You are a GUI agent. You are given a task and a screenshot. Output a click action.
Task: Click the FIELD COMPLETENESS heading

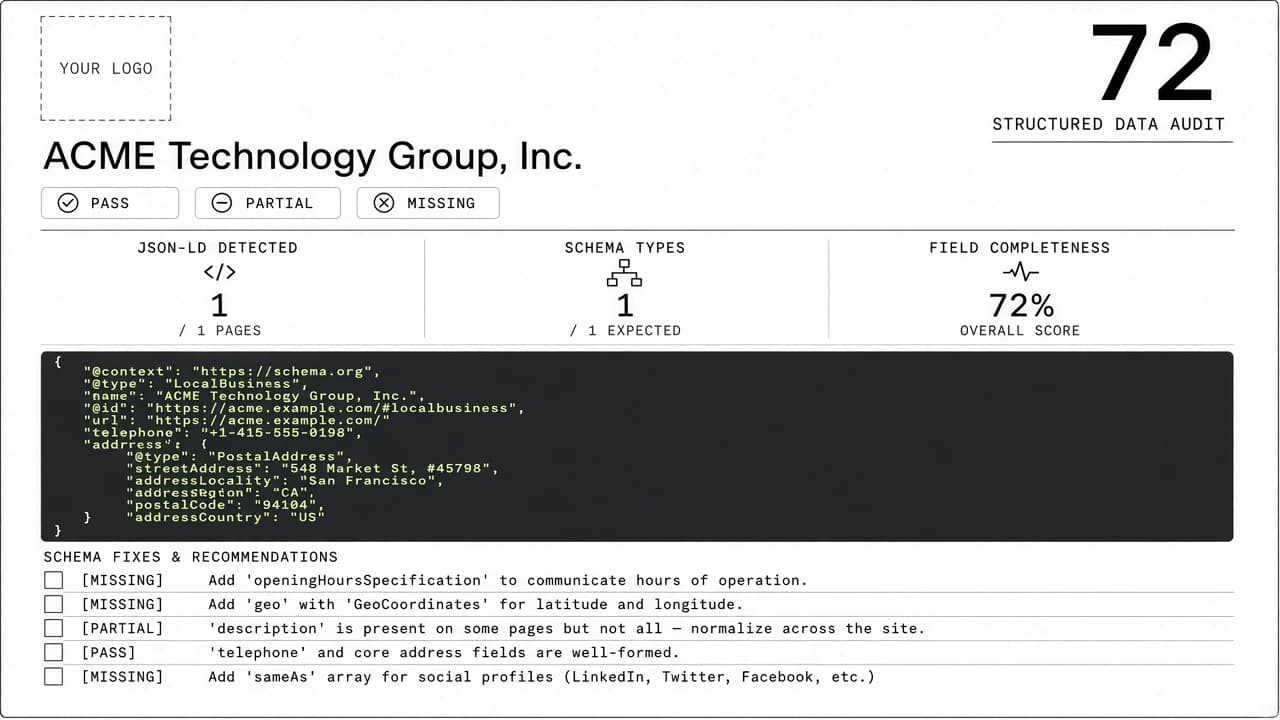click(x=1020, y=248)
